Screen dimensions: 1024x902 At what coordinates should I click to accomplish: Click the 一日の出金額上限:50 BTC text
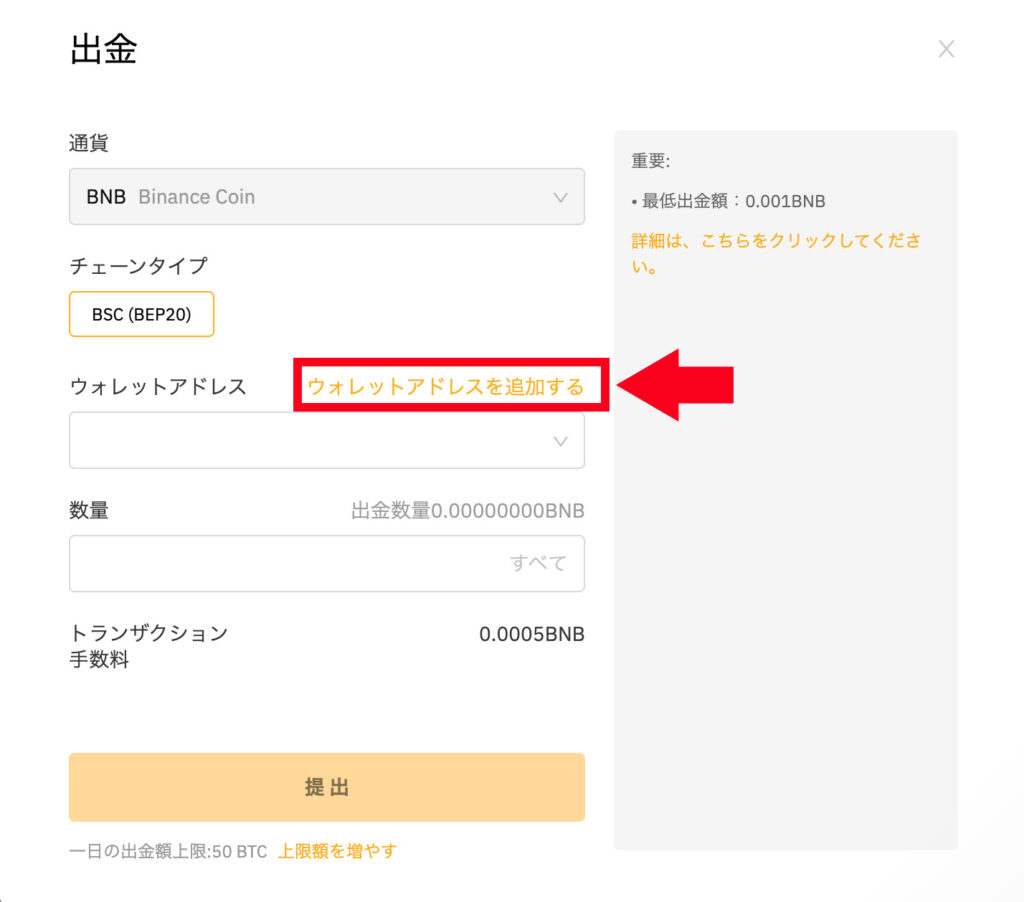point(168,851)
